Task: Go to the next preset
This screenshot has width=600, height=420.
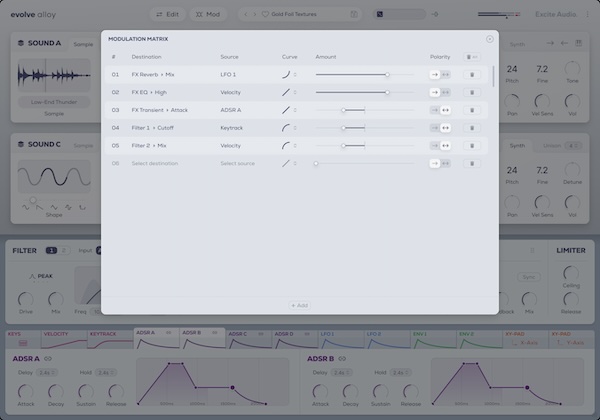Action: coord(254,14)
